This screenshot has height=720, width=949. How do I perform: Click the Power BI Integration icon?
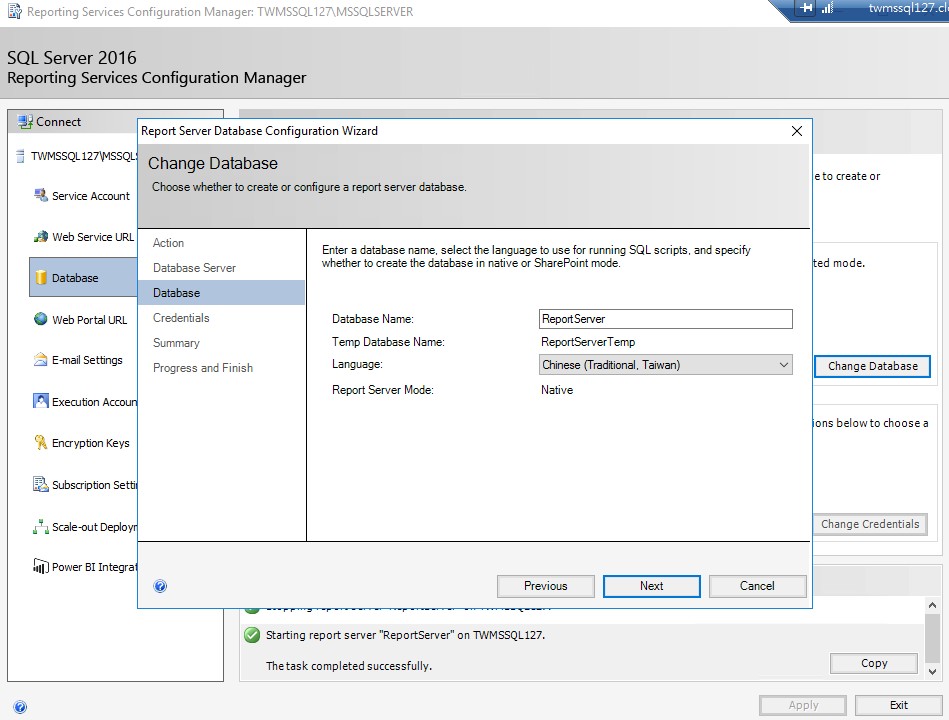(41, 567)
